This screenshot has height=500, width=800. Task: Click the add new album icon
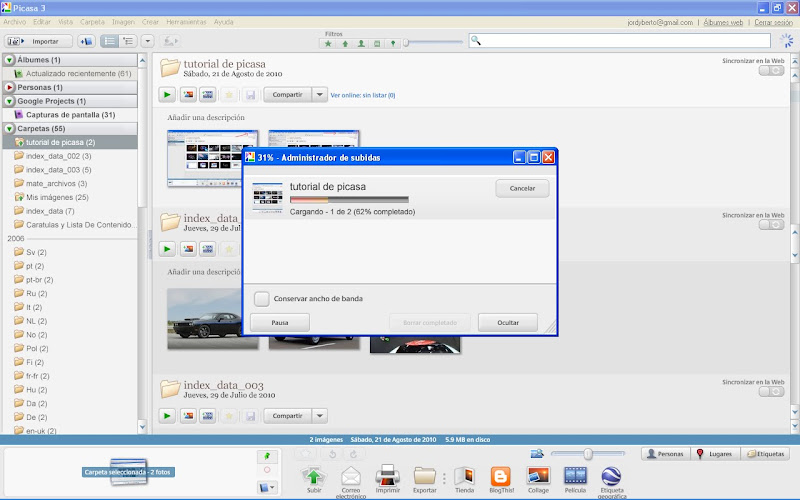coord(86,41)
